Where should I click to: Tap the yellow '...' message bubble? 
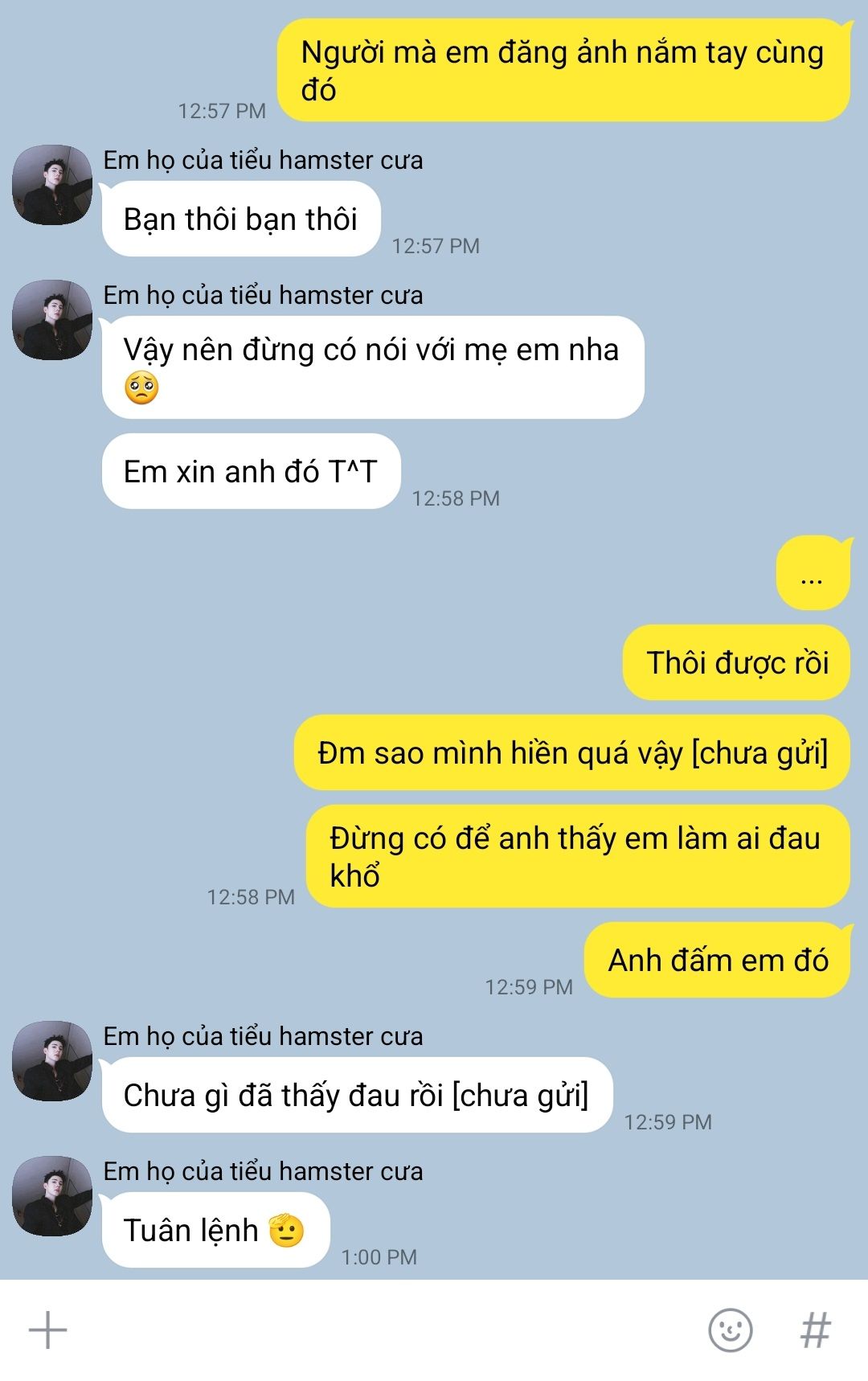(x=813, y=573)
